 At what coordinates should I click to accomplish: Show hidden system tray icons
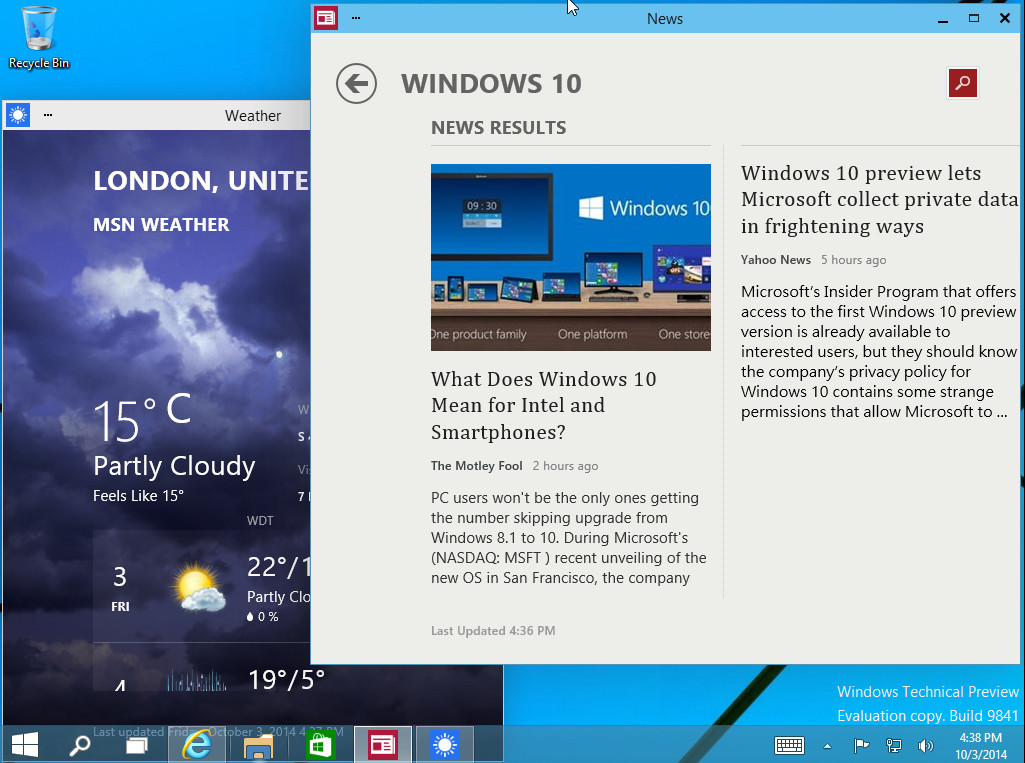pos(828,746)
